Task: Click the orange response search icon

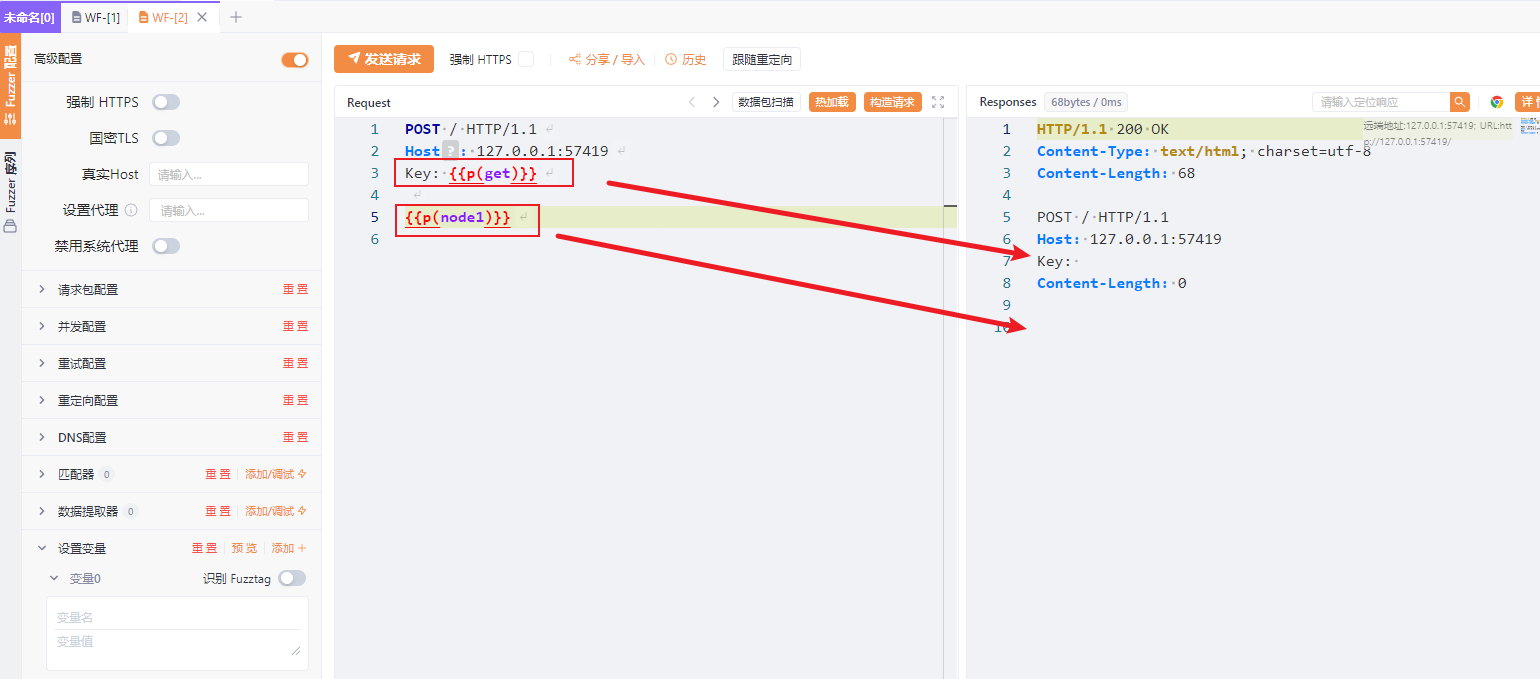Action: 1460,102
